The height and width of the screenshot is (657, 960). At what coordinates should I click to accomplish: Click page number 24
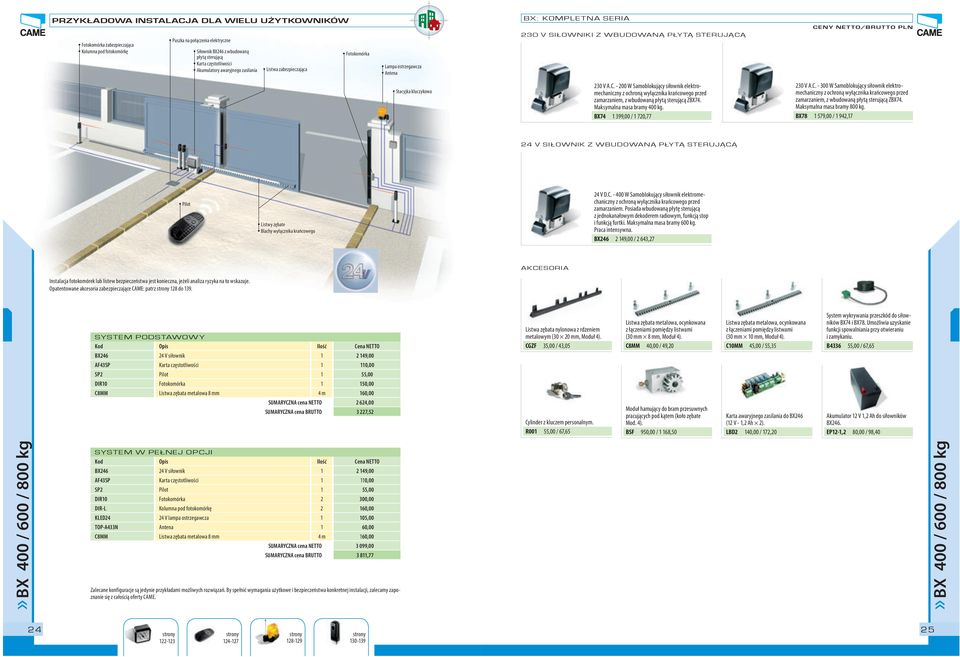pos(34,629)
